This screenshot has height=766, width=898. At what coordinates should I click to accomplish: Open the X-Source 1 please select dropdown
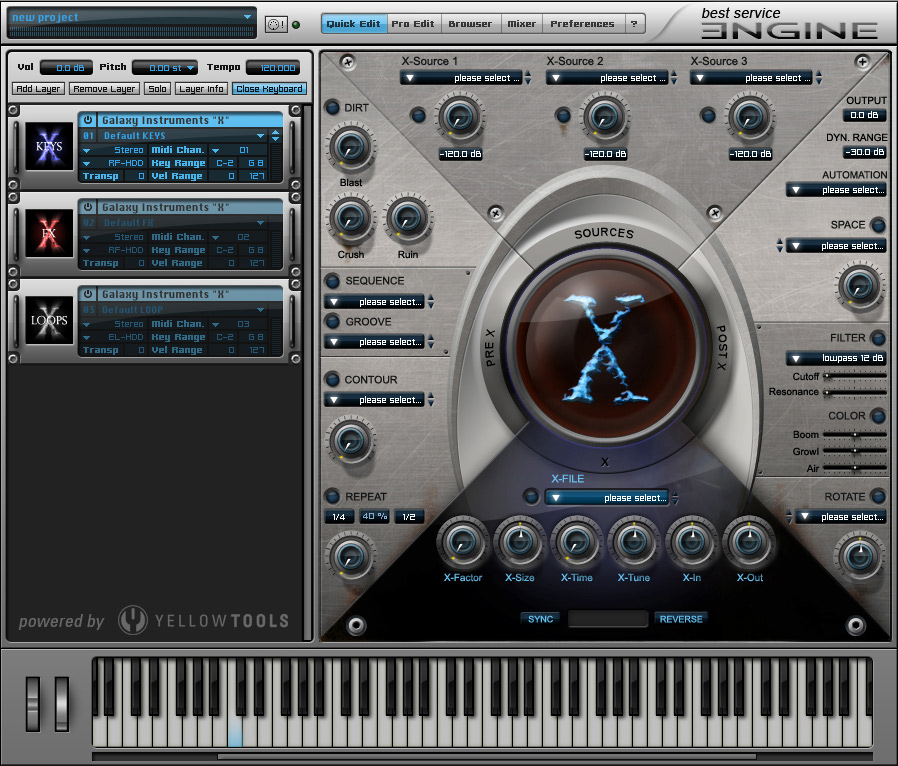[461, 78]
